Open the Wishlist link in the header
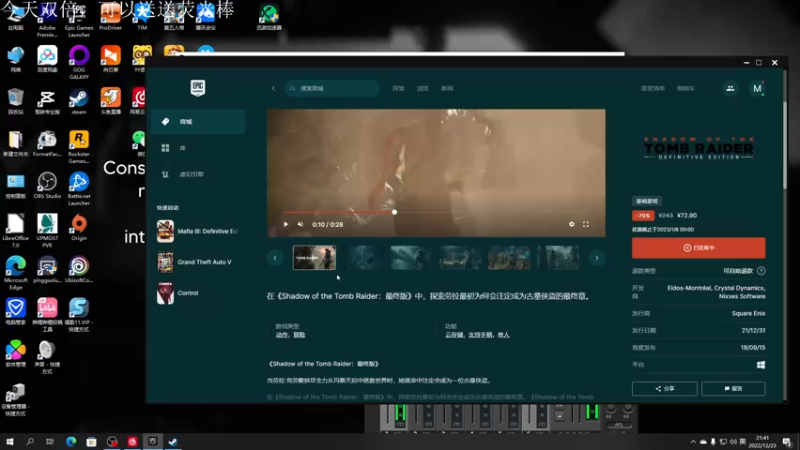The width and height of the screenshot is (800, 450). 653,88
